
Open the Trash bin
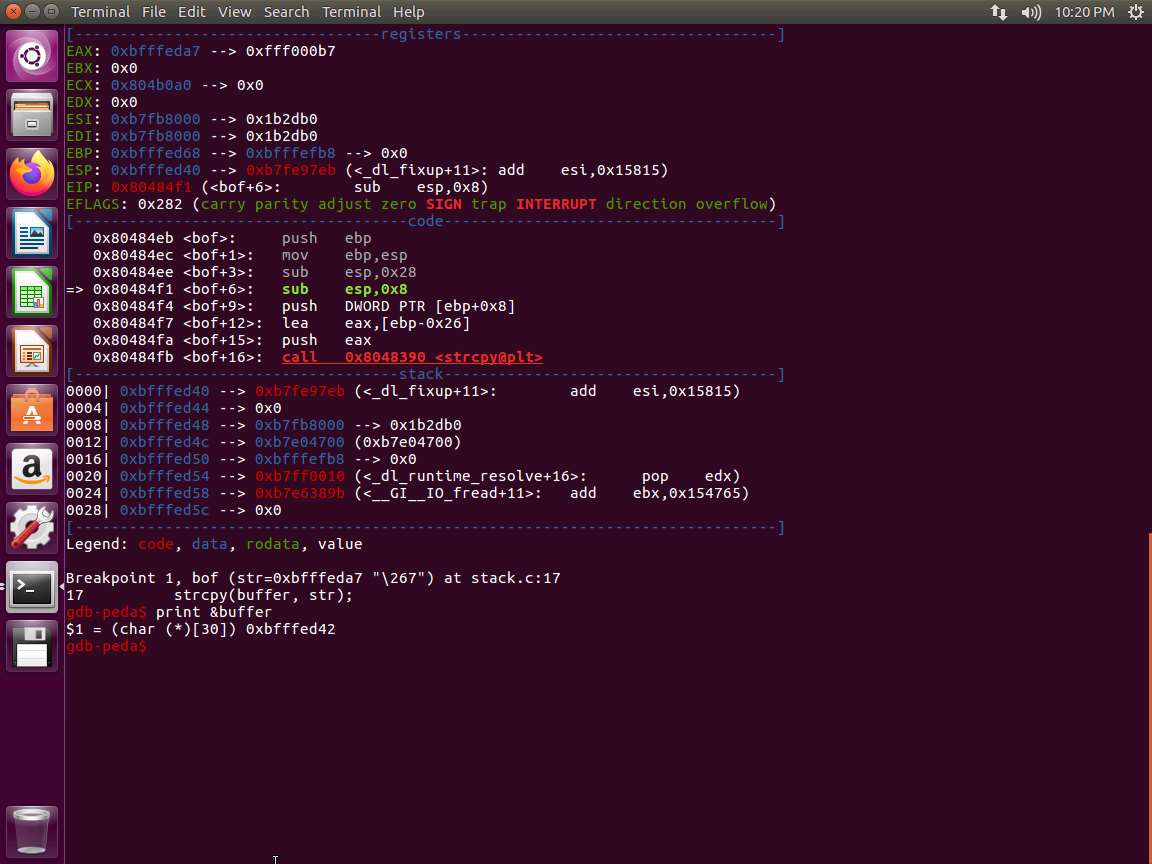(x=32, y=830)
